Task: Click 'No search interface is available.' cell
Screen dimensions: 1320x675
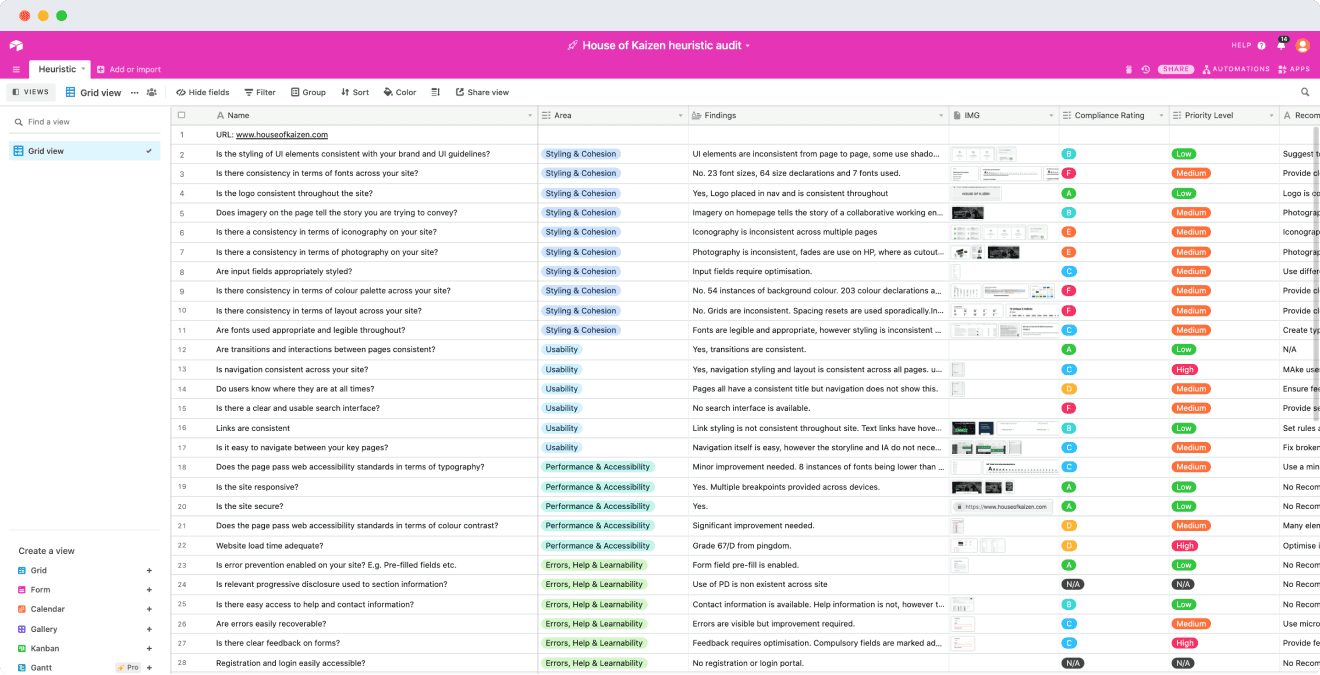Action: (x=819, y=408)
